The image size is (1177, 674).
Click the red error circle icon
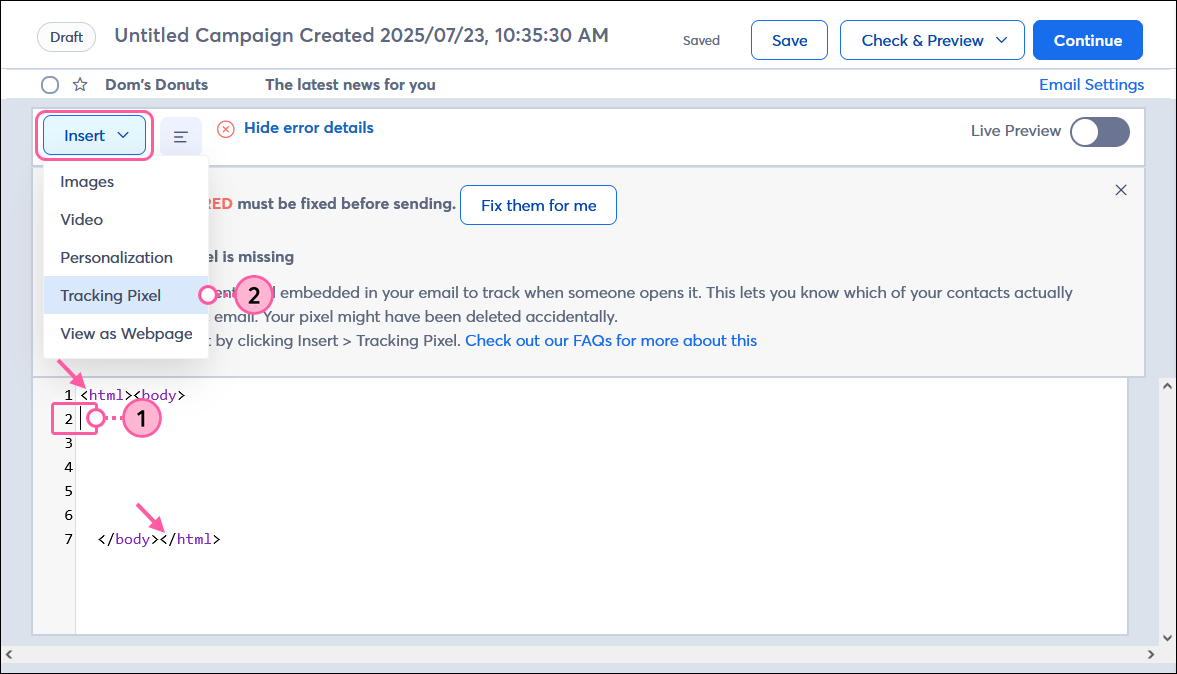225,128
